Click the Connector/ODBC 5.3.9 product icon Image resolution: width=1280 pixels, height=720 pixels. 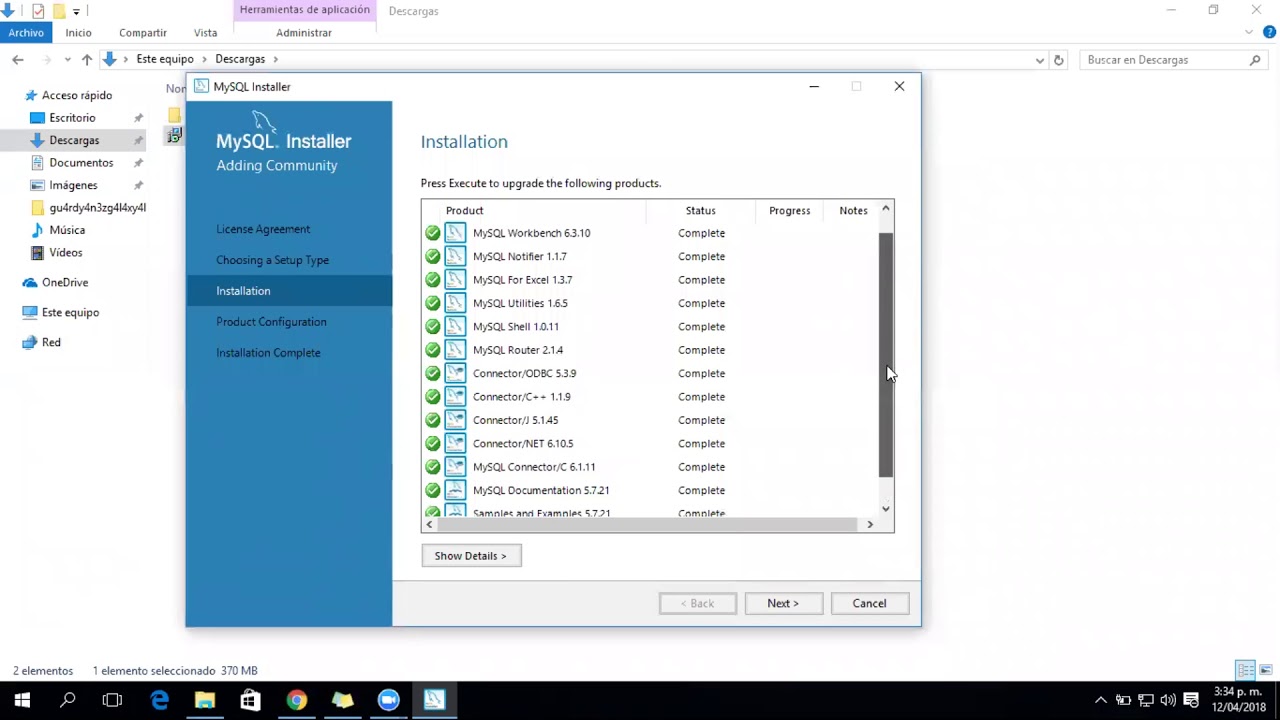tap(455, 373)
